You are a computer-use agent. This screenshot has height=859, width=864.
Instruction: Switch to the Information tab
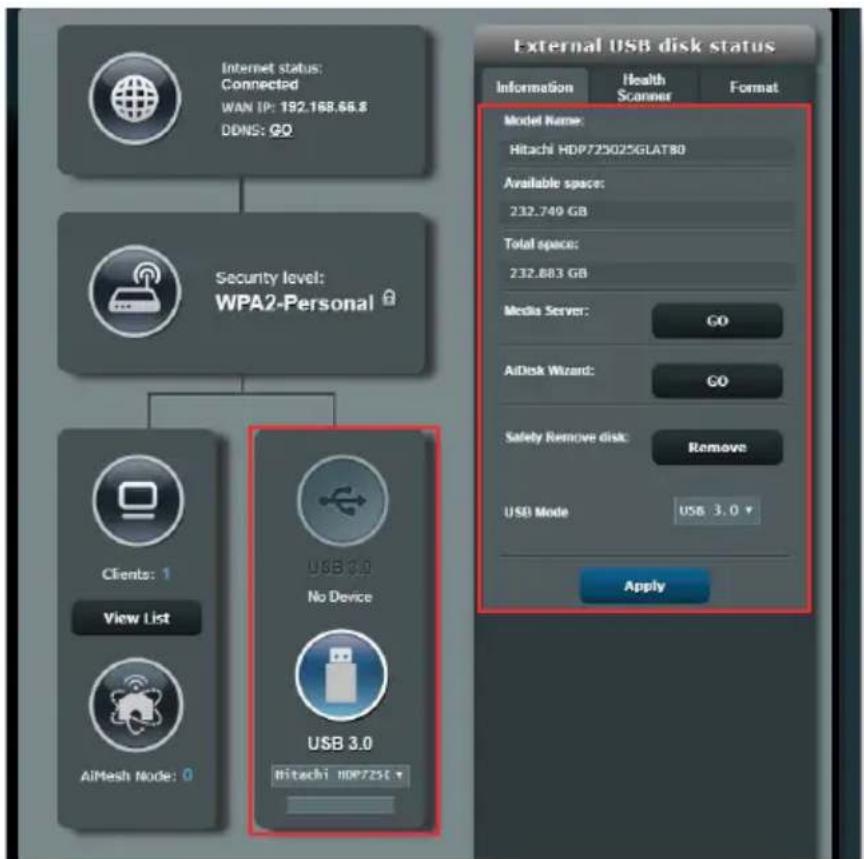click(x=534, y=87)
